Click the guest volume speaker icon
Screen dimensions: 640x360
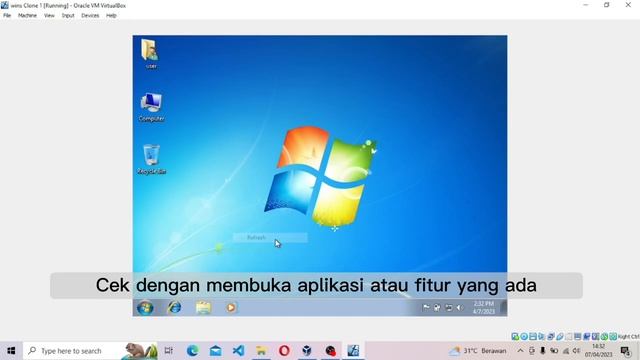pyautogui.click(x=460, y=307)
